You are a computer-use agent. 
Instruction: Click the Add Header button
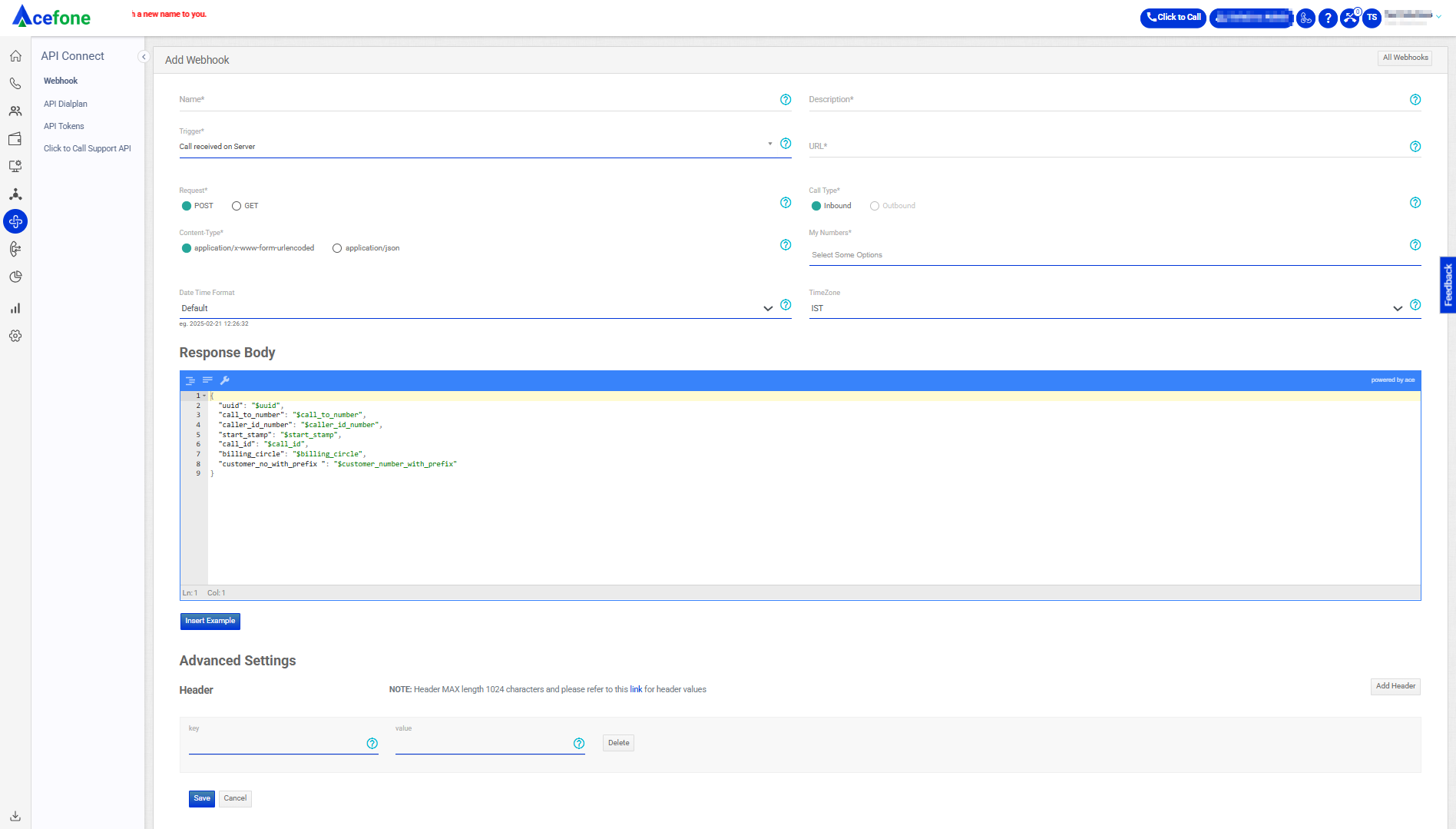(1395, 687)
